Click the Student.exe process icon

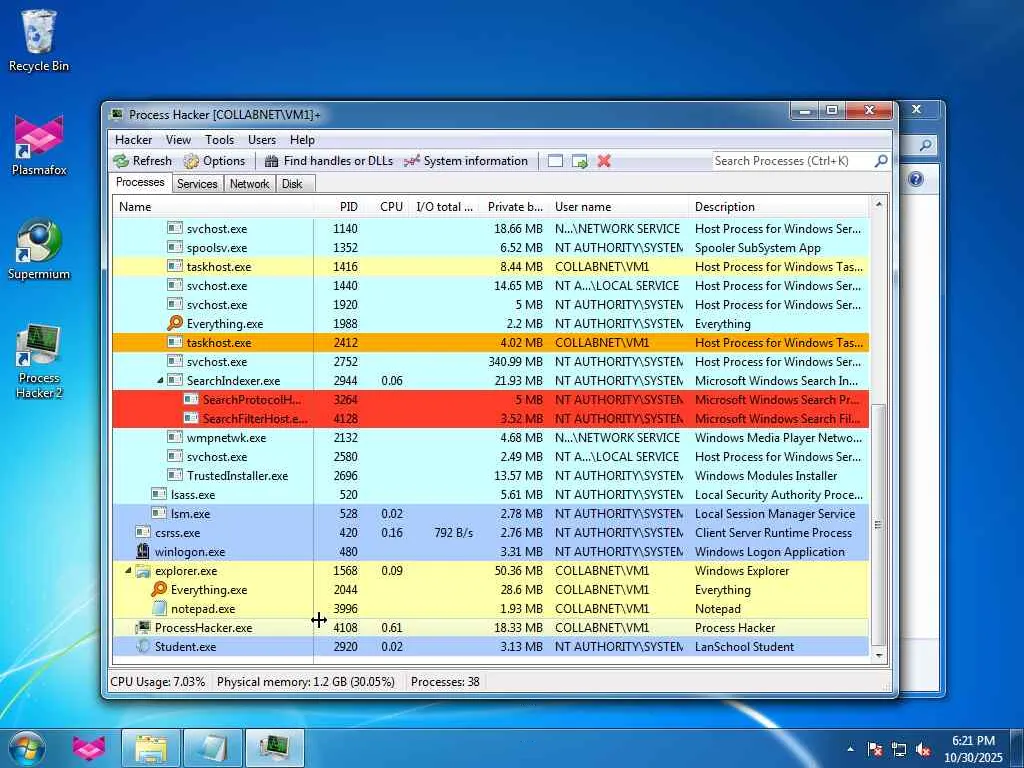143,647
